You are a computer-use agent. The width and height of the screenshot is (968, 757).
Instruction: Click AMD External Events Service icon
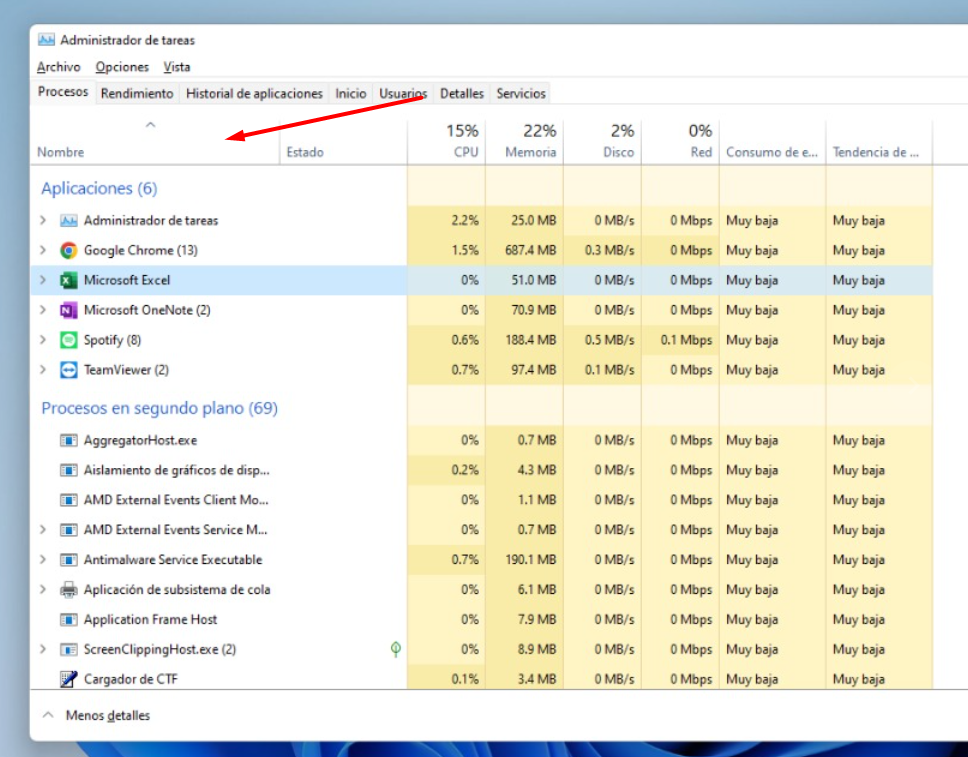click(69, 530)
